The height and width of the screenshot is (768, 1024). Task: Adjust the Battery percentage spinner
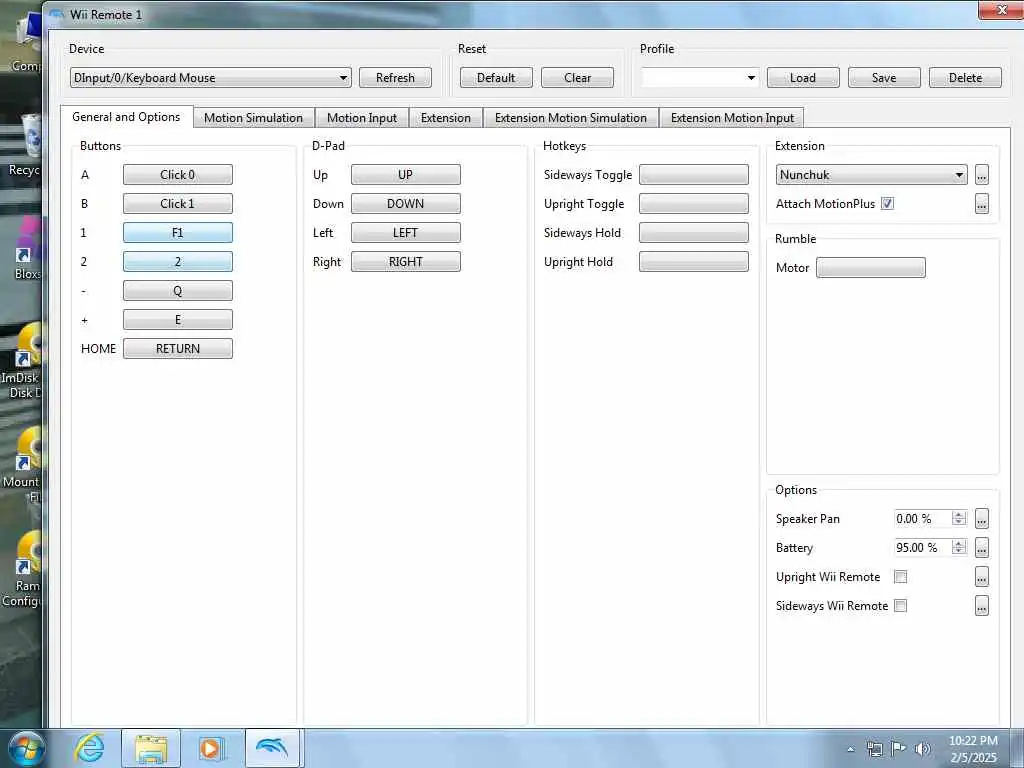(959, 548)
